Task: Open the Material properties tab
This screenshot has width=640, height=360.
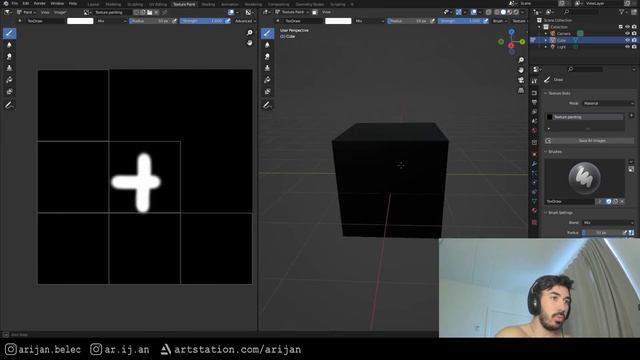Action: pyautogui.click(x=534, y=211)
